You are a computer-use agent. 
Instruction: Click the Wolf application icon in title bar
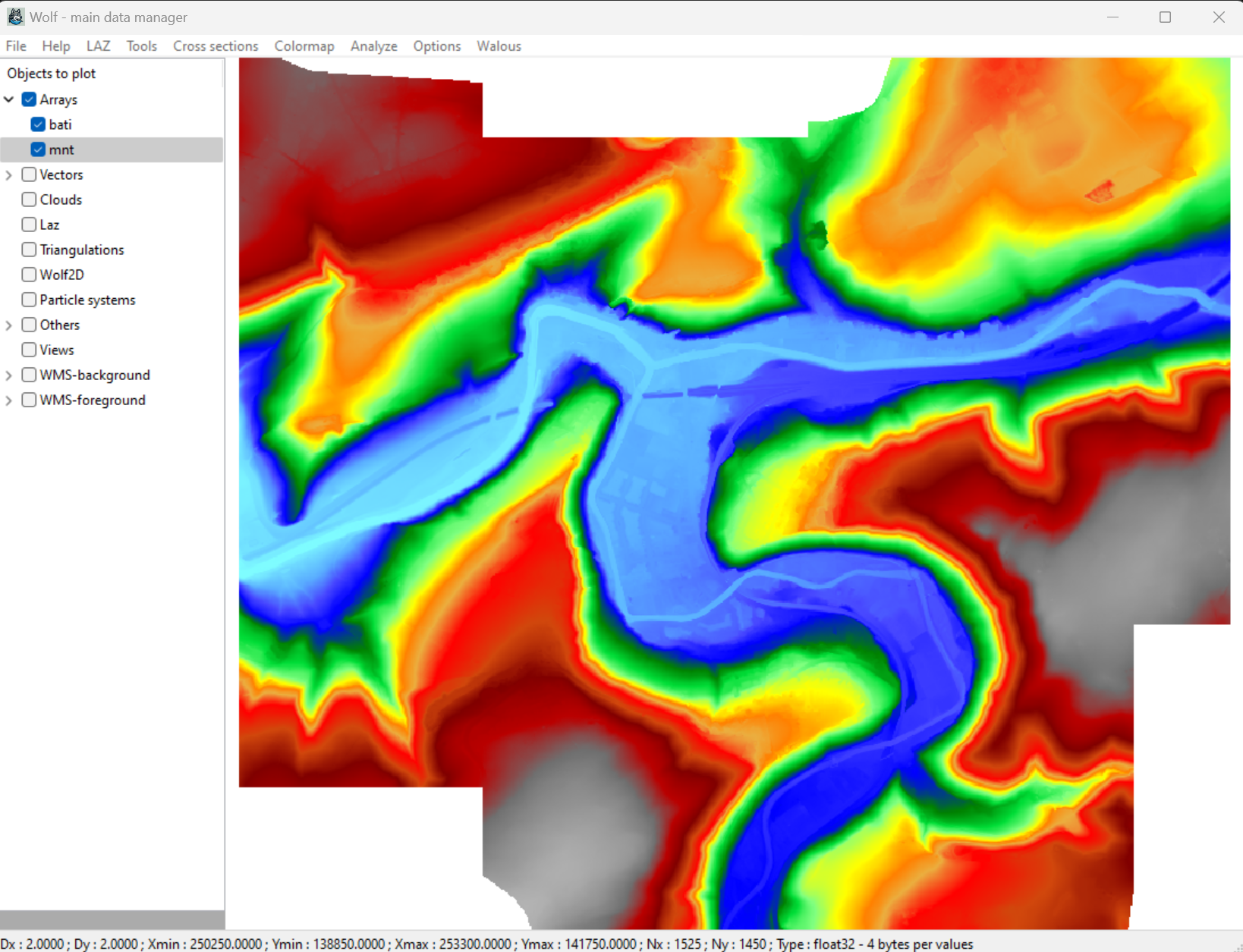(x=15, y=17)
